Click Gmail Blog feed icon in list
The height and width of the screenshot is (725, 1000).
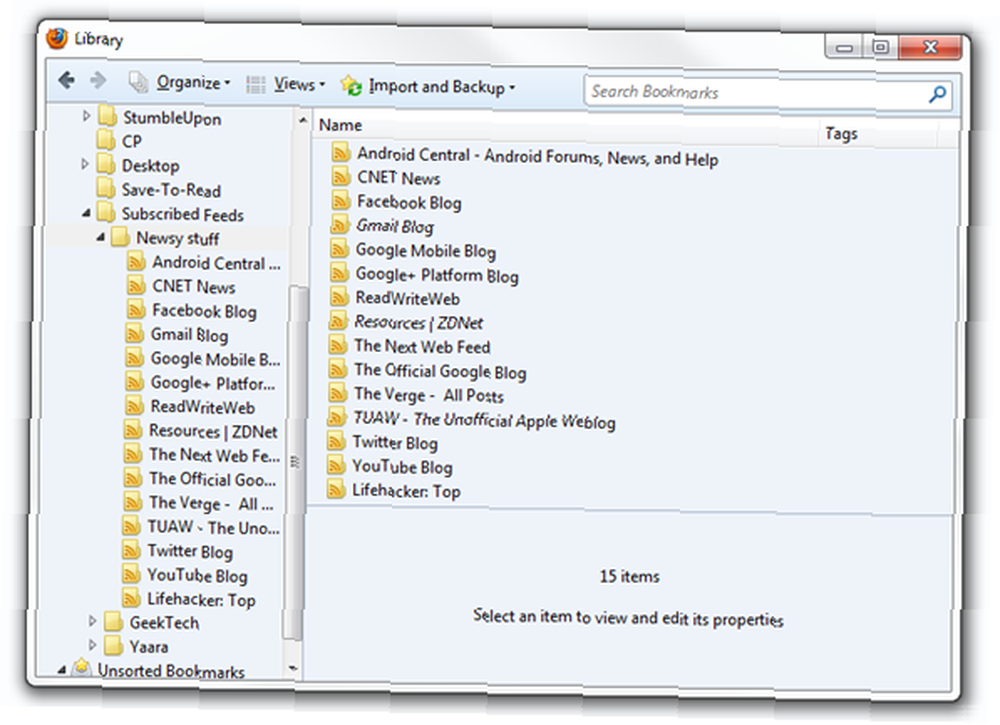340,225
